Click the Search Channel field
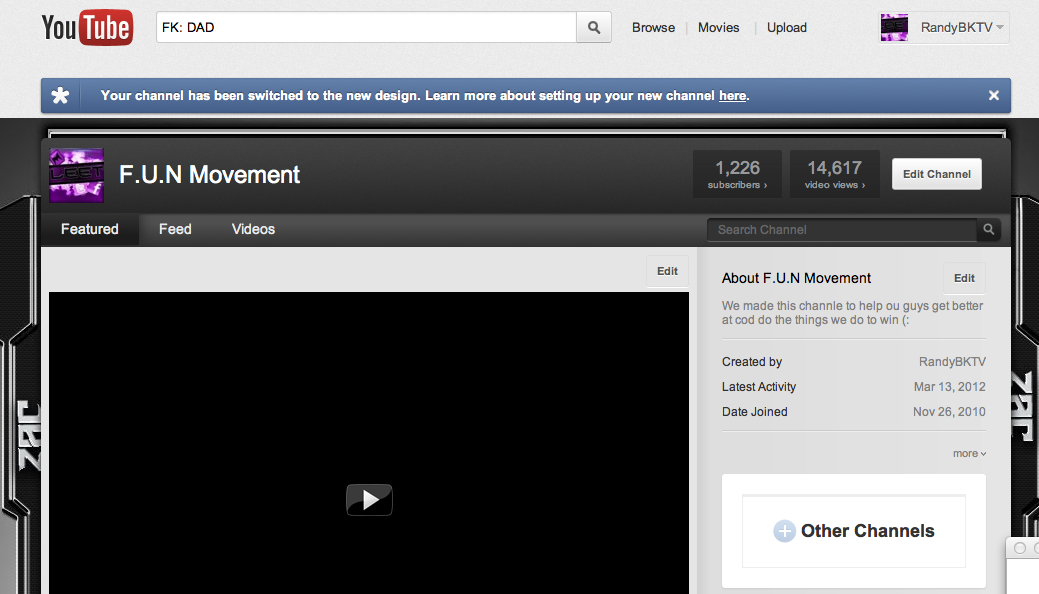 pyautogui.click(x=842, y=229)
